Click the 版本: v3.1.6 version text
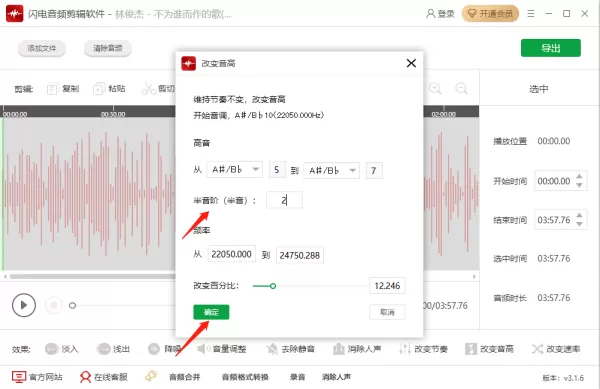The width and height of the screenshot is (600, 389). coord(563,378)
